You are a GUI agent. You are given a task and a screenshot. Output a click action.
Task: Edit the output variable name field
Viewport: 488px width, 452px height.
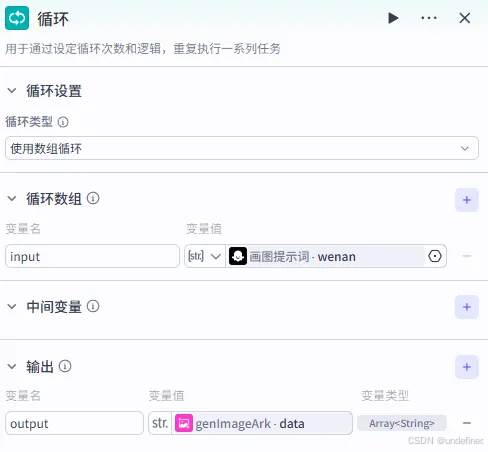coord(74,423)
